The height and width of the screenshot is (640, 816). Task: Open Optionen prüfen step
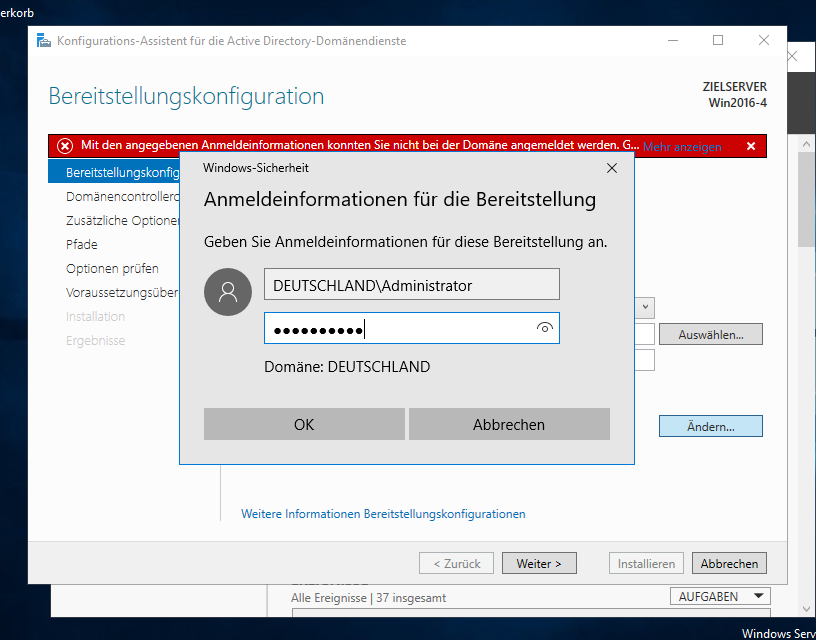(112, 268)
